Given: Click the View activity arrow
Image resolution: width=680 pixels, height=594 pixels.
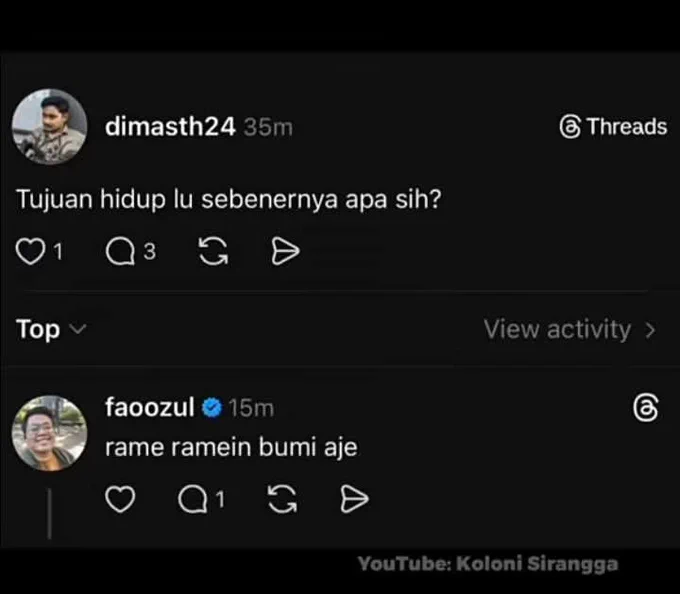Looking at the screenshot, I should (650, 330).
